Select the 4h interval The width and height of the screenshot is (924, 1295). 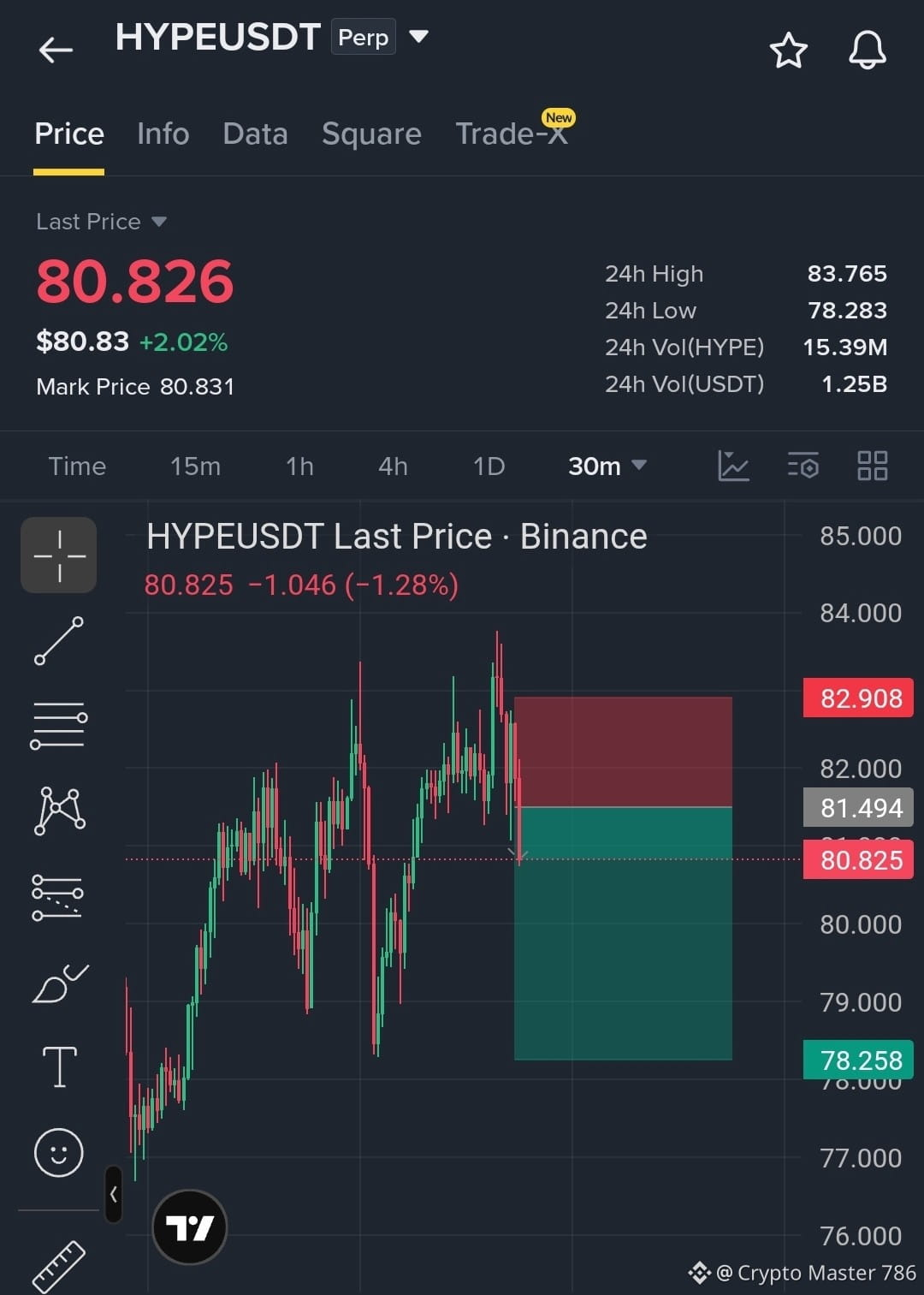pyautogui.click(x=393, y=466)
